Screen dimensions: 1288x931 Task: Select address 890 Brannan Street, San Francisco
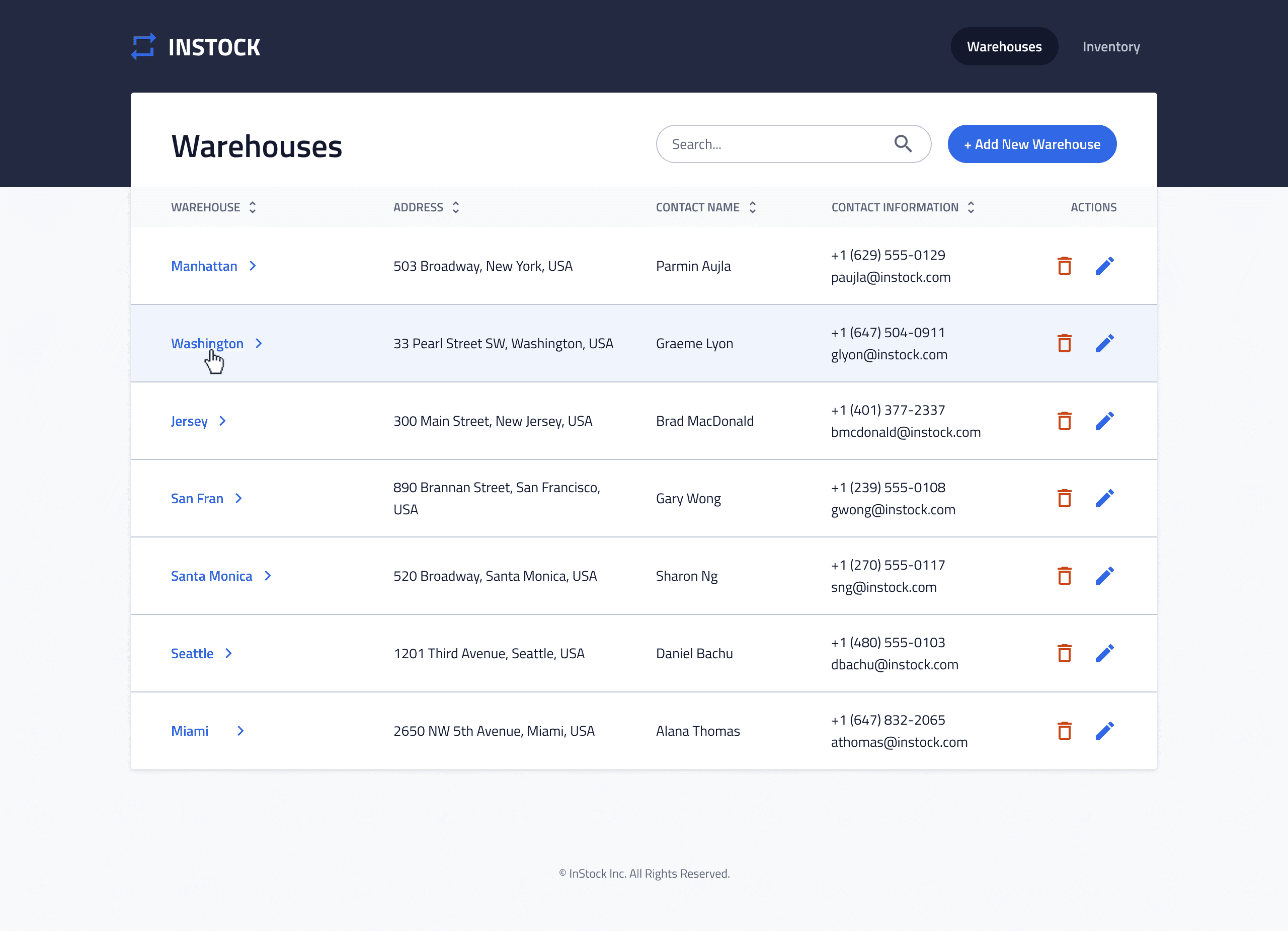pyautogui.click(x=497, y=498)
